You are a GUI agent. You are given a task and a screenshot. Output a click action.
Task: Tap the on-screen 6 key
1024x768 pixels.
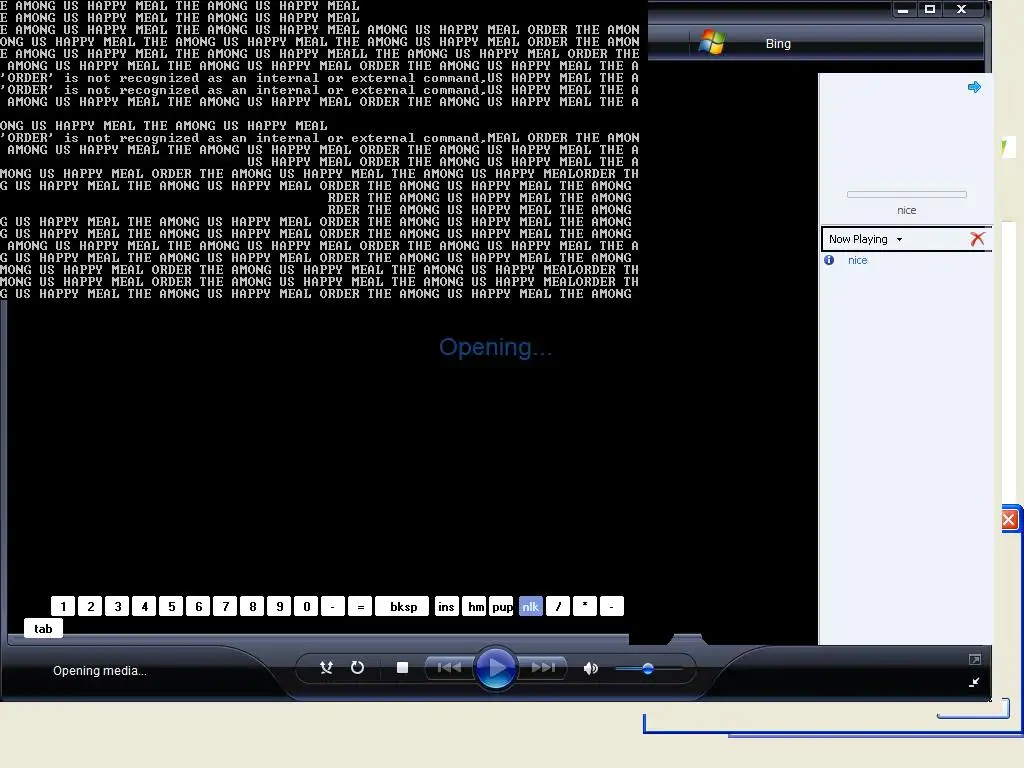199,606
